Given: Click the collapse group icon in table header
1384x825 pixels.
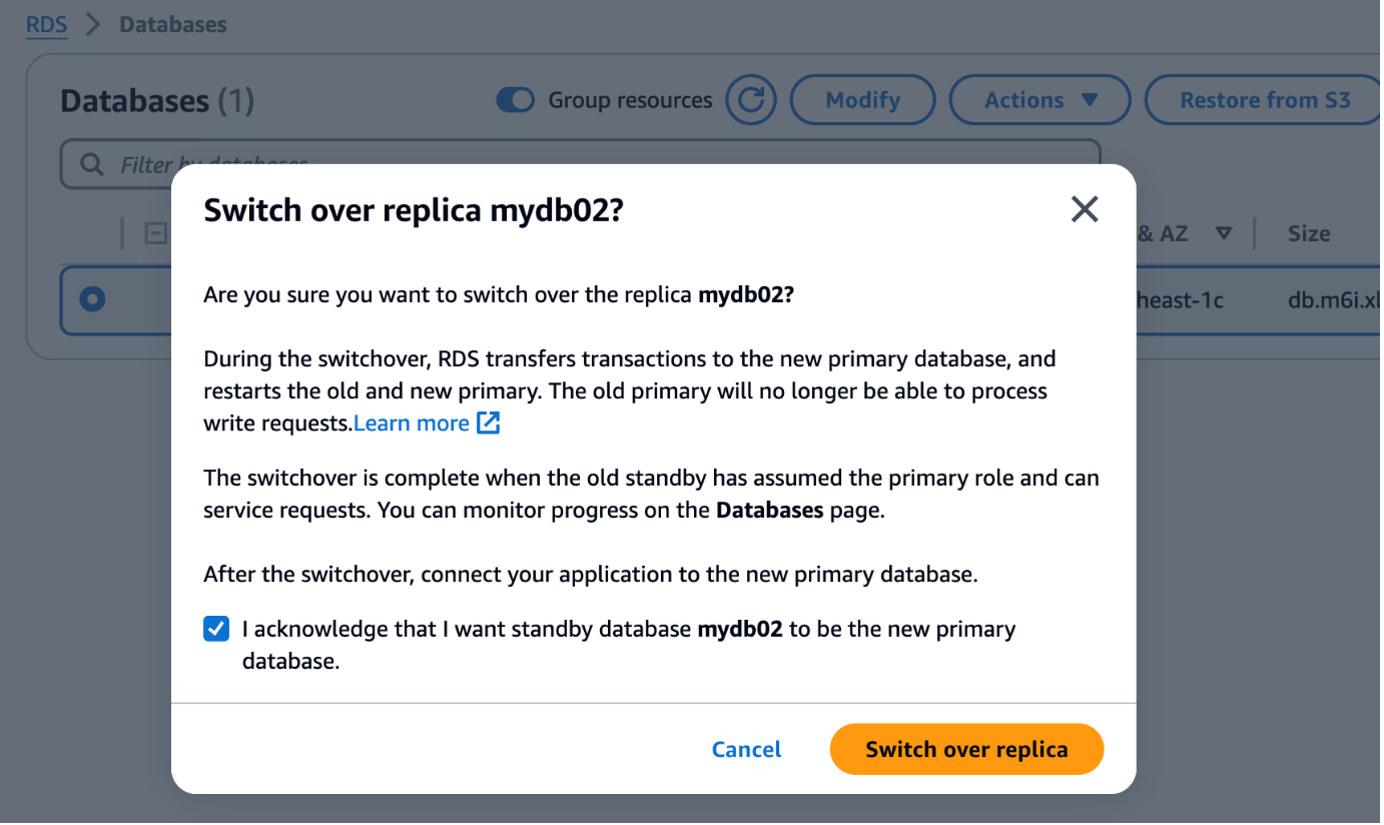Looking at the screenshot, I should [155, 234].
